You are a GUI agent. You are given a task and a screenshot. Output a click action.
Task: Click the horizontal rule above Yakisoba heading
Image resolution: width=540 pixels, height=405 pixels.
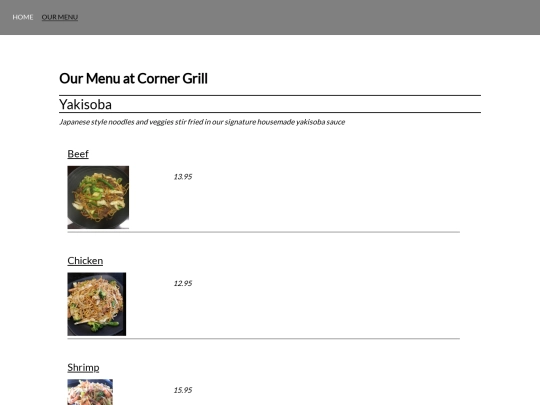pyautogui.click(x=270, y=95)
